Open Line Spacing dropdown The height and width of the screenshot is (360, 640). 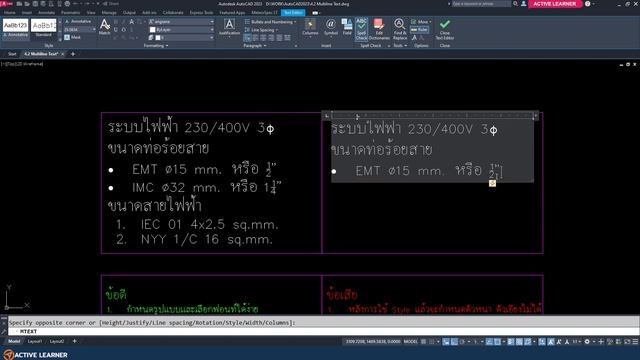tap(261, 30)
